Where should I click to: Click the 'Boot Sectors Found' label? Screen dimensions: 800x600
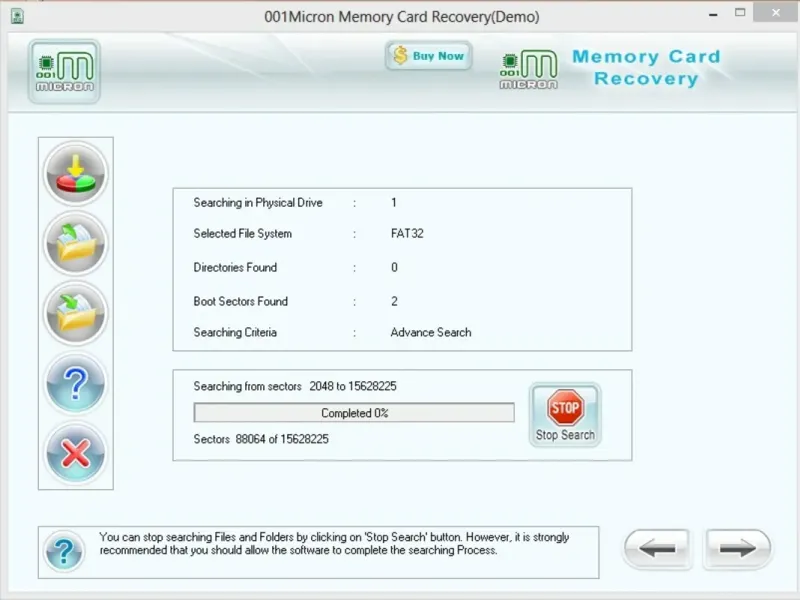click(240, 302)
